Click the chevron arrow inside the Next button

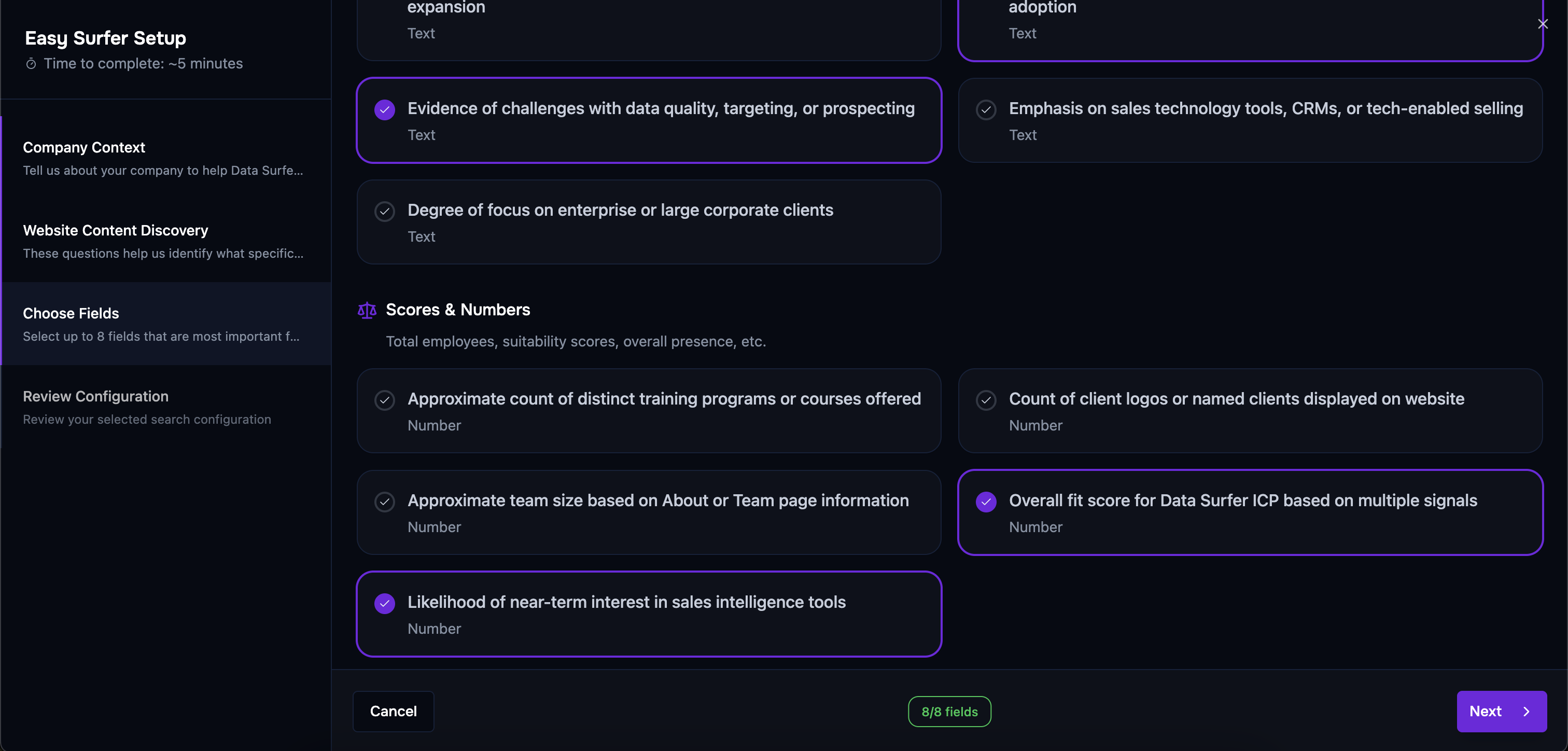[1527, 711]
